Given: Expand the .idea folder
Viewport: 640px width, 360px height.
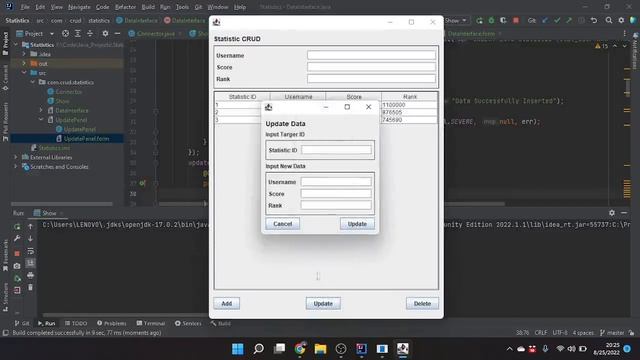Looking at the screenshot, I should [x=24, y=54].
